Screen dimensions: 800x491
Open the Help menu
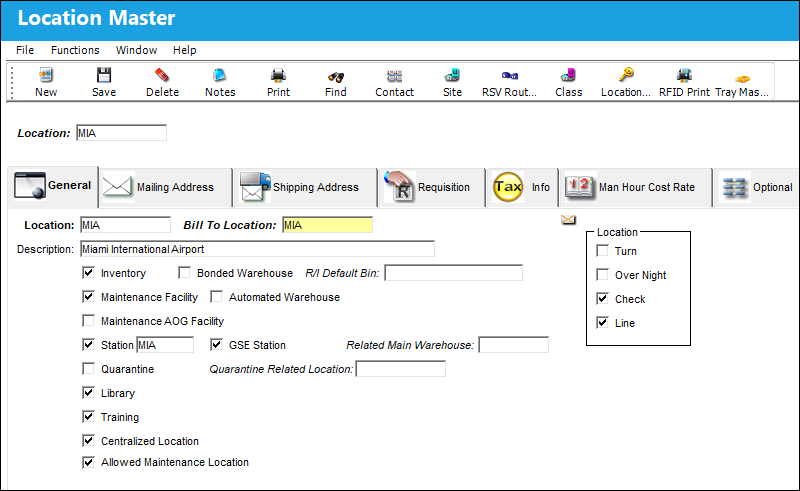tap(185, 50)
